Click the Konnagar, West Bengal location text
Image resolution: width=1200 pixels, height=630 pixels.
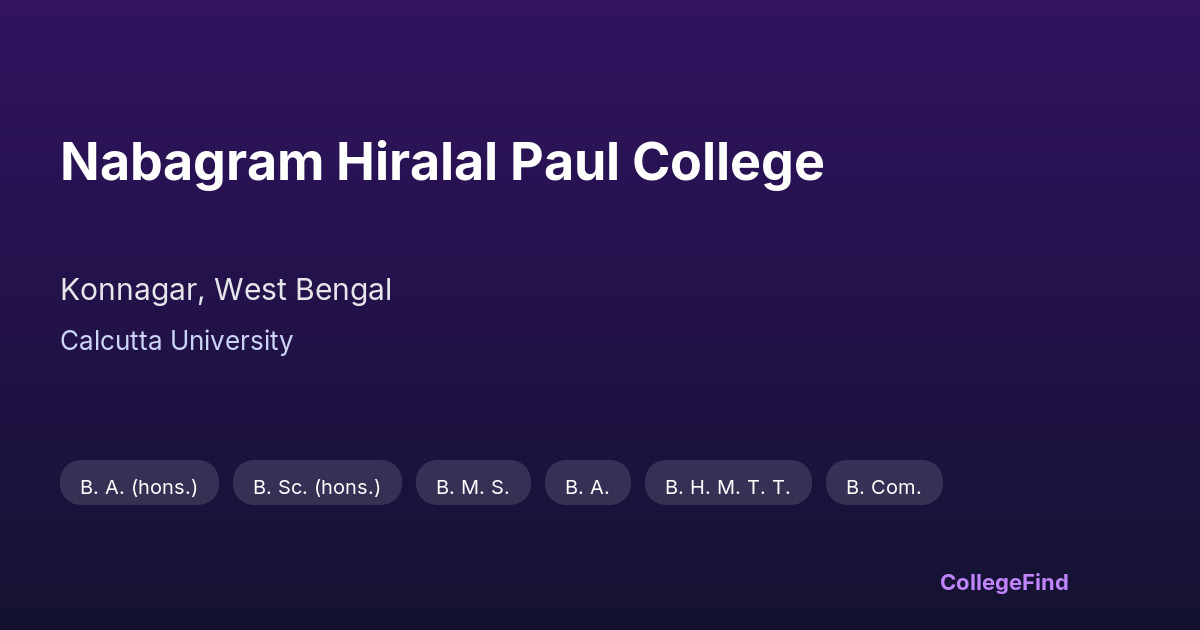[x=226, y=290]
